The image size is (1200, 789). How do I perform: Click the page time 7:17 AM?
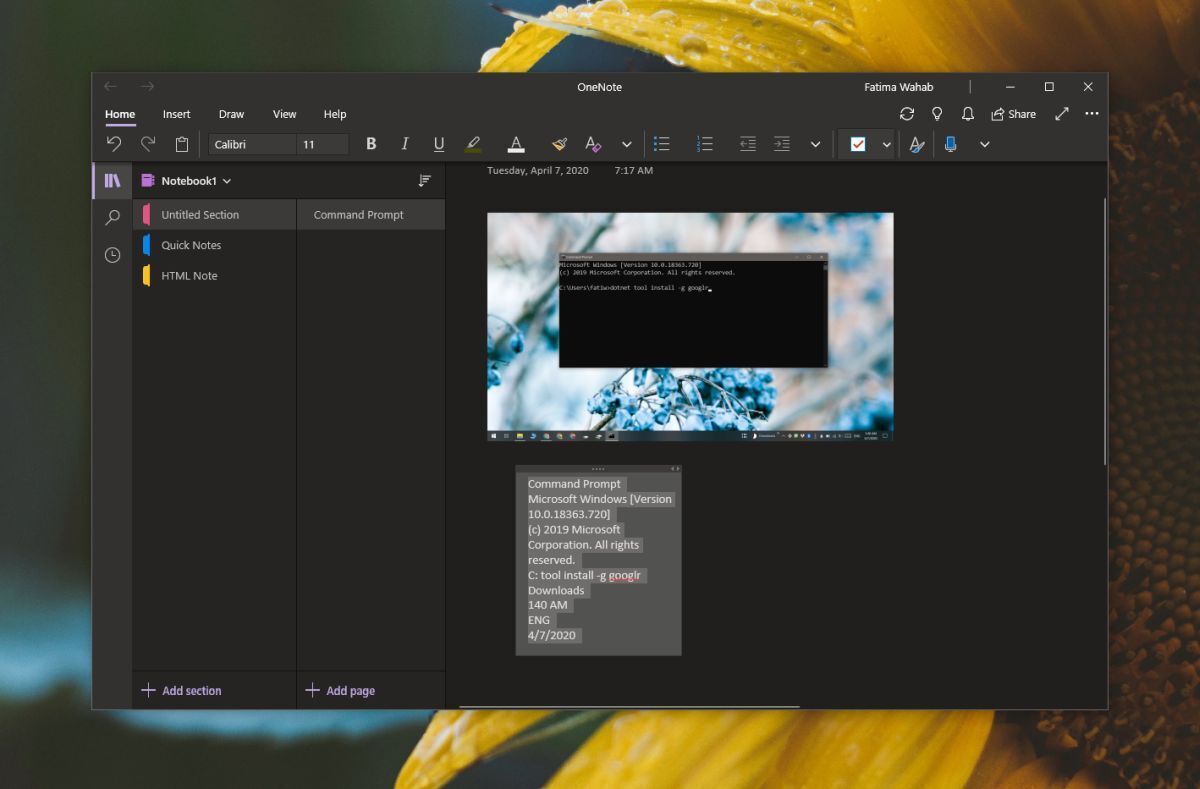pos(634,171)
